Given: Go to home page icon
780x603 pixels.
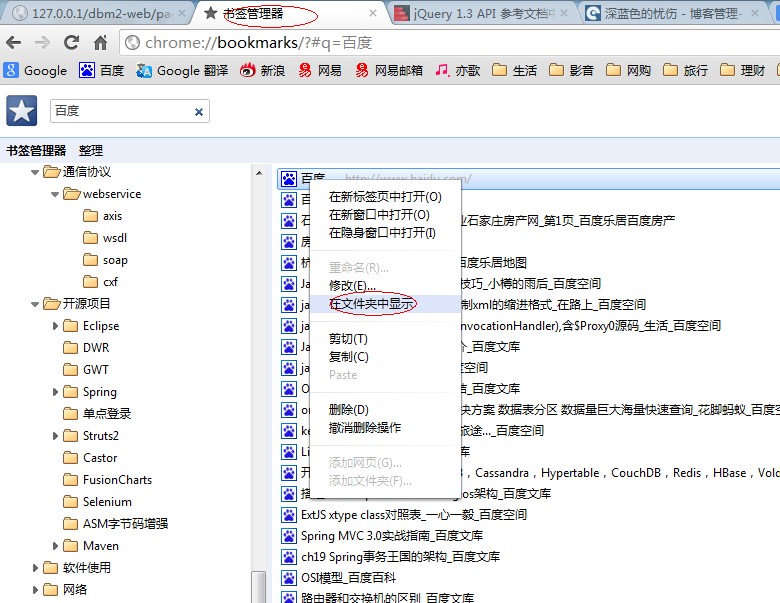Looking at the screenshot, I should (100, 43).
